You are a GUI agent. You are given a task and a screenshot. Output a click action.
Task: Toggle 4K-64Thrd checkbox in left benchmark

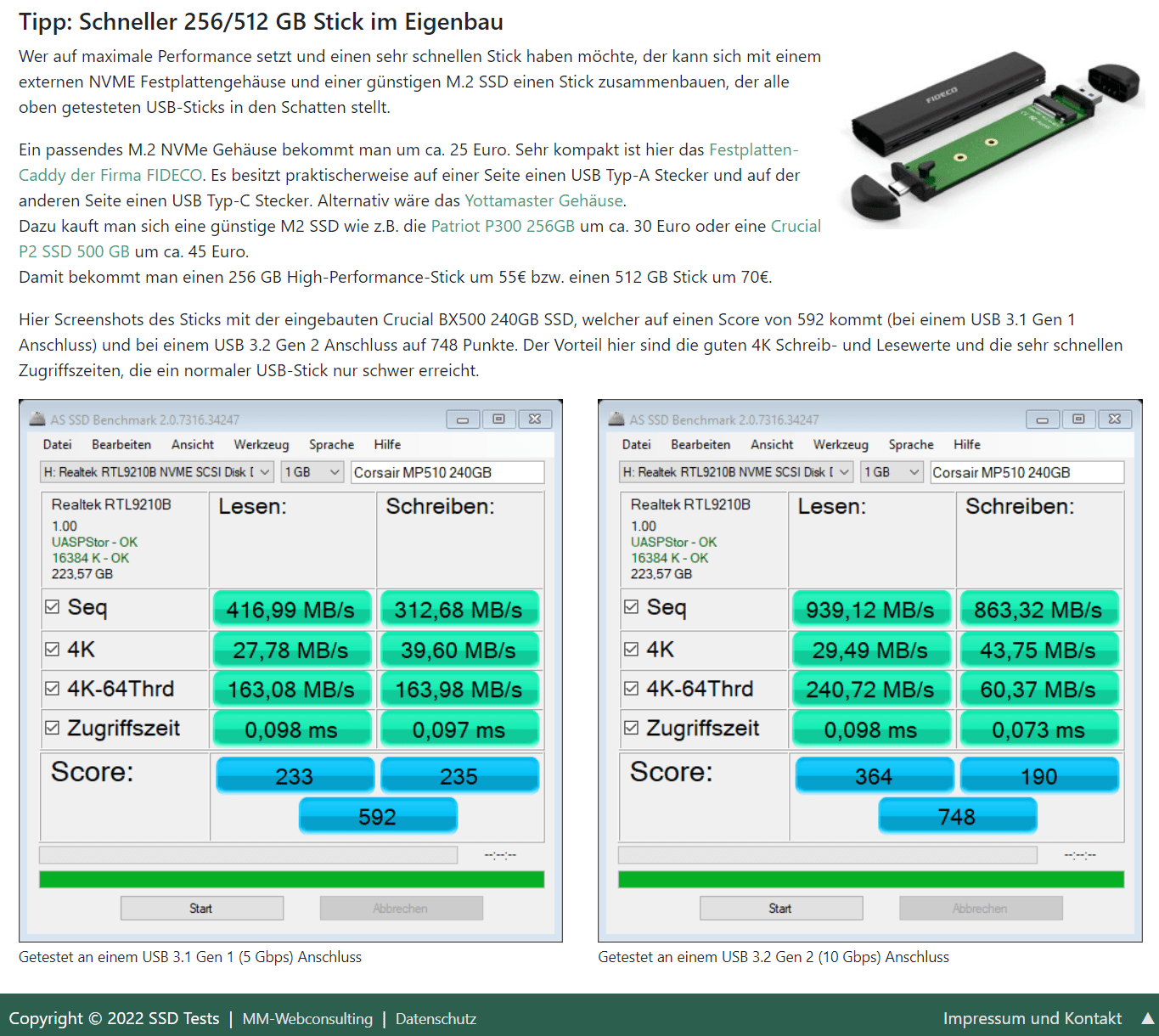click(52, 688)
